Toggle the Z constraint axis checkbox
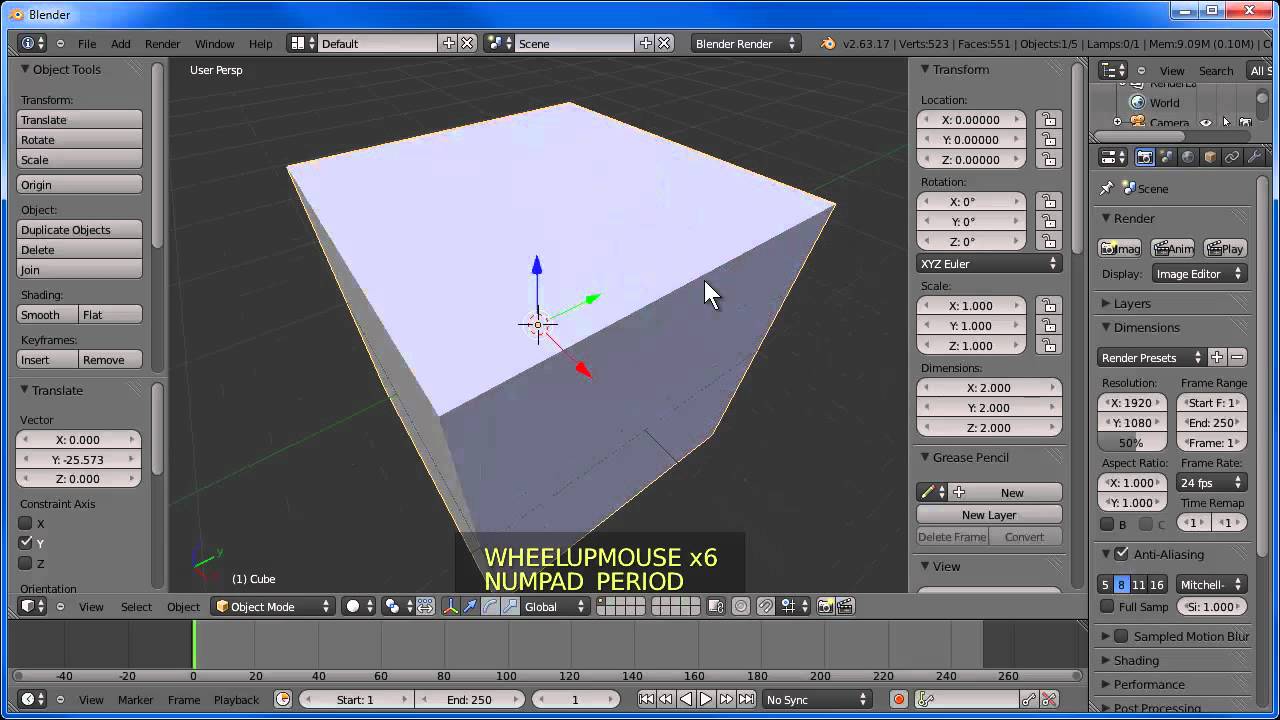Screen dimensions: 1280x720 coord(26,563)
